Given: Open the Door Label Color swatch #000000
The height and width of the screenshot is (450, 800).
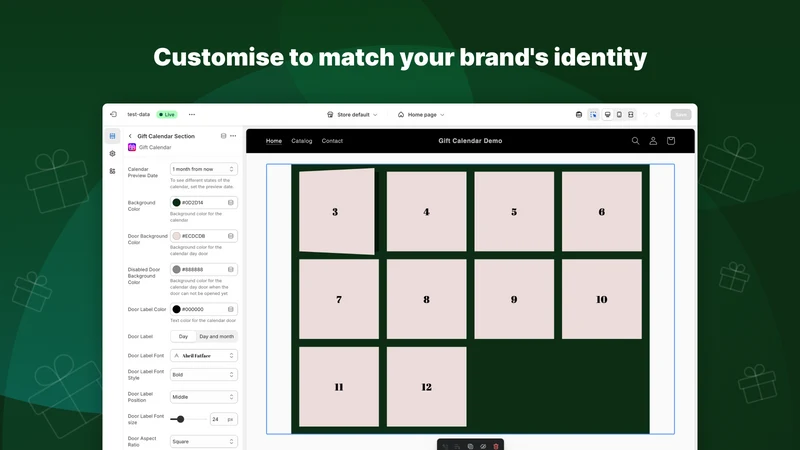Looking at the screenshot, I should click(177, 309).
